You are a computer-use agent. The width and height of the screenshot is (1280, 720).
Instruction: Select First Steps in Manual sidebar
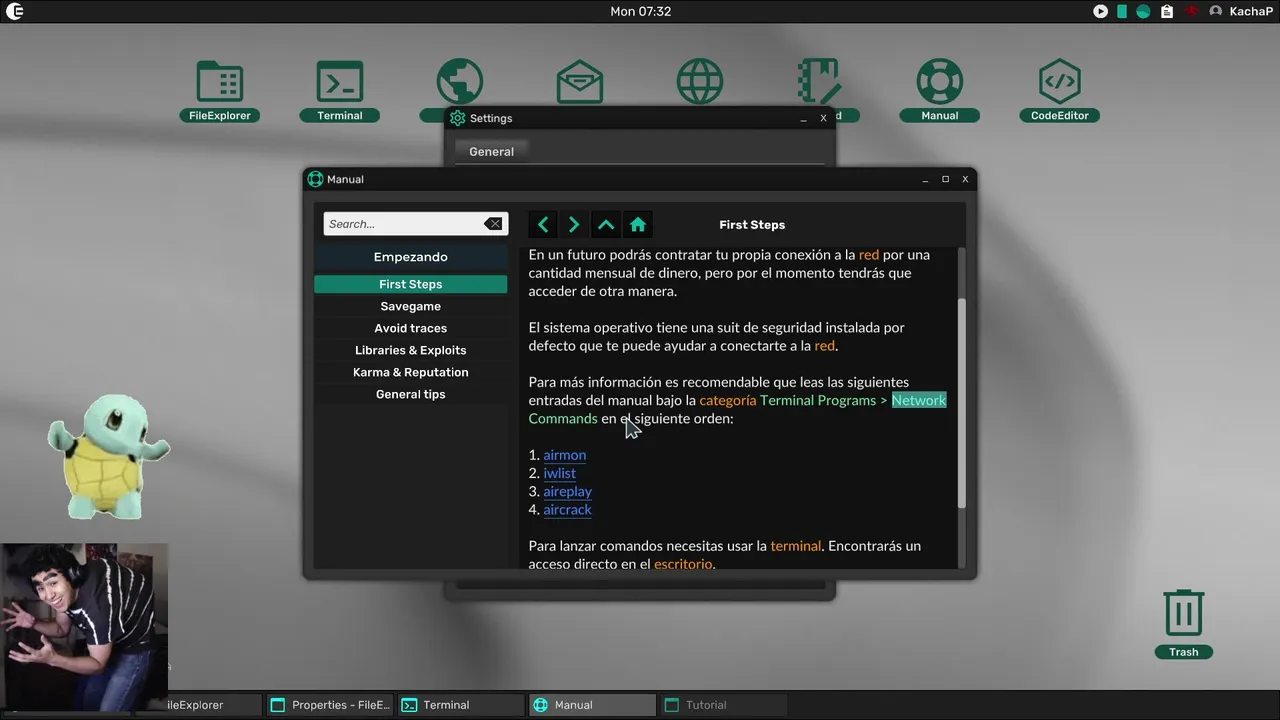coord(410,284)
